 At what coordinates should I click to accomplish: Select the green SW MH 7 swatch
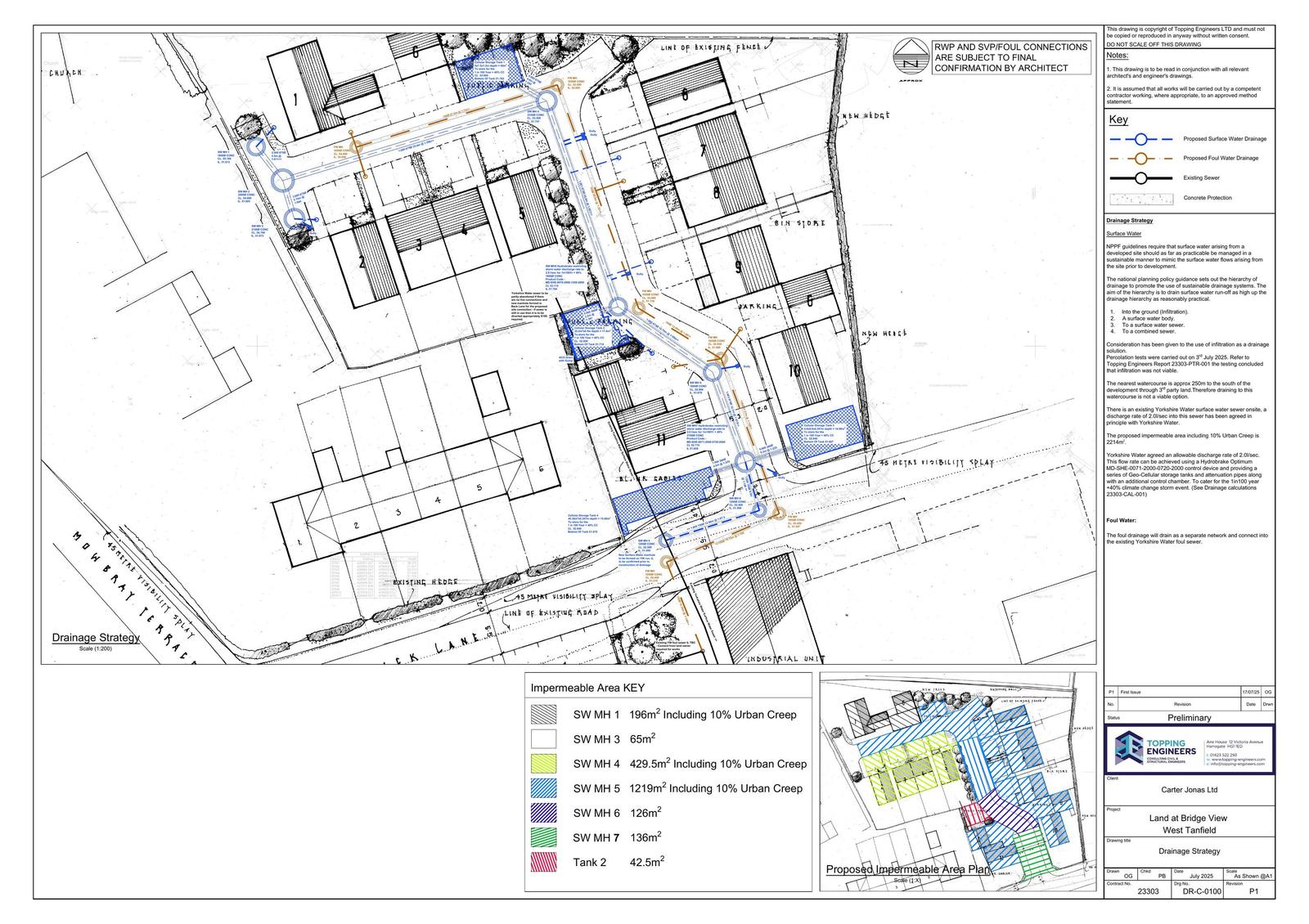(x=543, y=837)
